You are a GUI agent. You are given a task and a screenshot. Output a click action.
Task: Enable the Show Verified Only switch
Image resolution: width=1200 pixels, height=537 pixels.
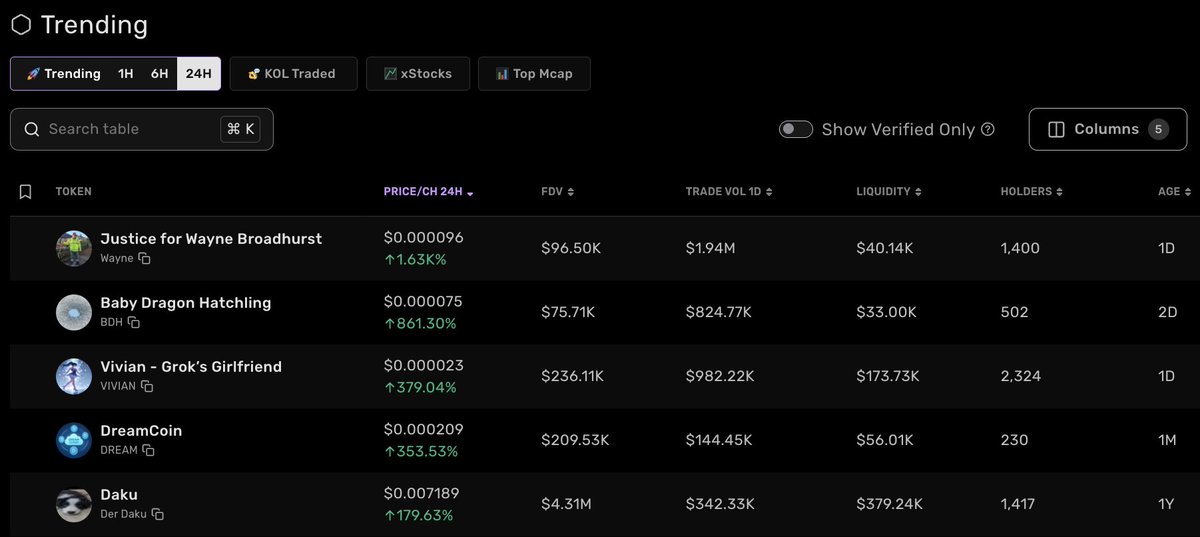tap(796, 129)
